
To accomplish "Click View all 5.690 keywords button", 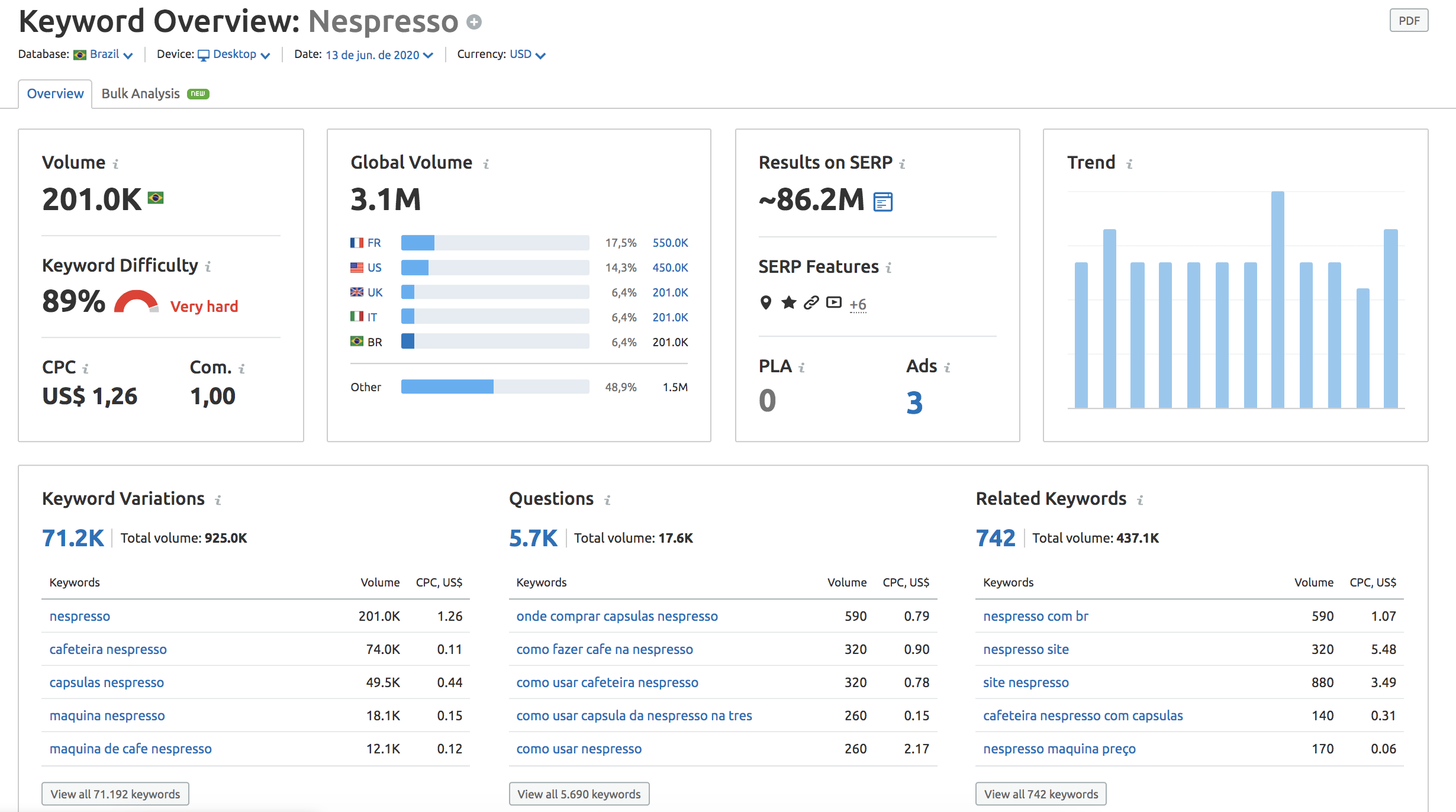I will (x=579, y=794).
